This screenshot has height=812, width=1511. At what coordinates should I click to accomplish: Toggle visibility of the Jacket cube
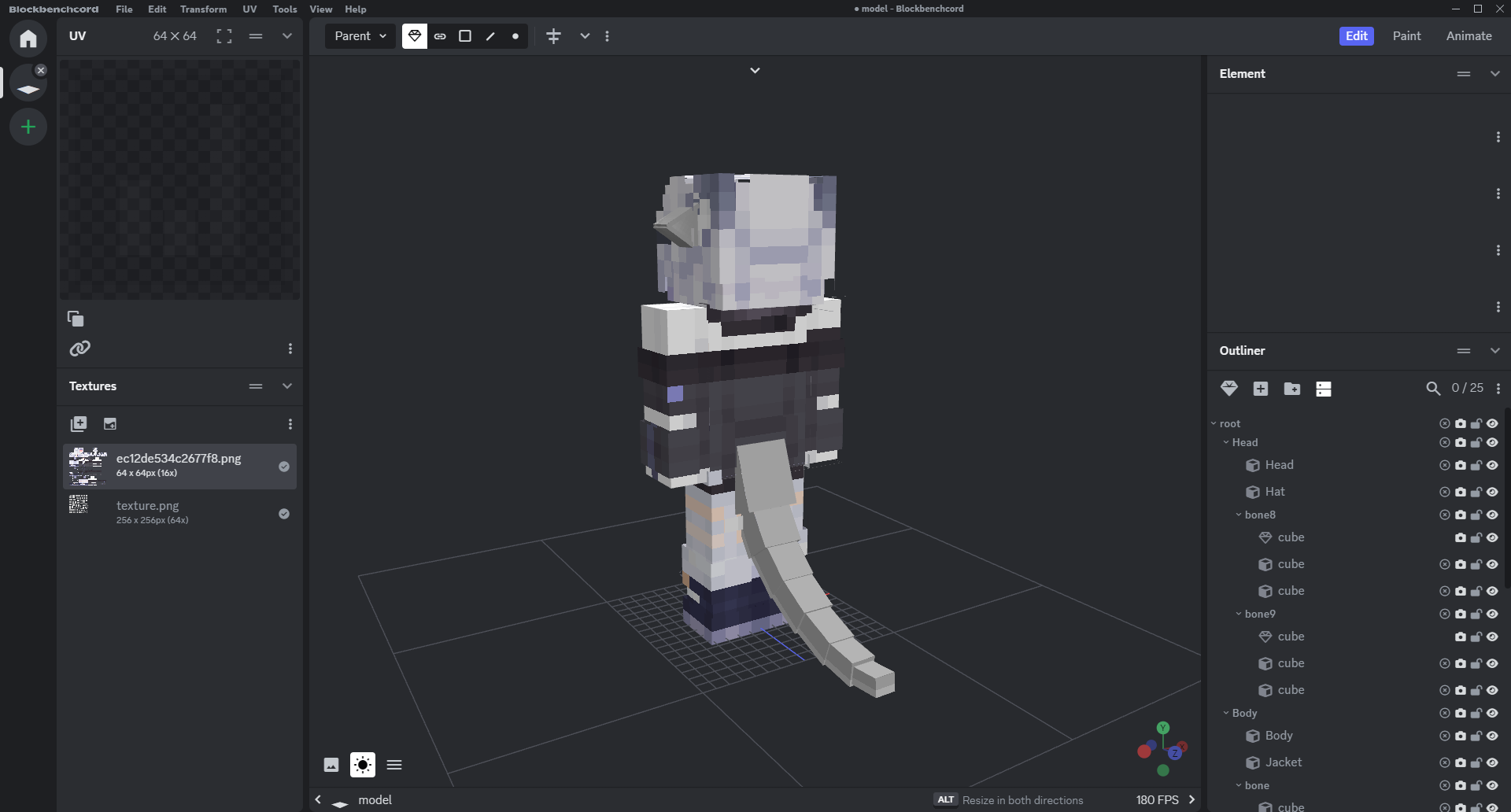coord(1492,762)
